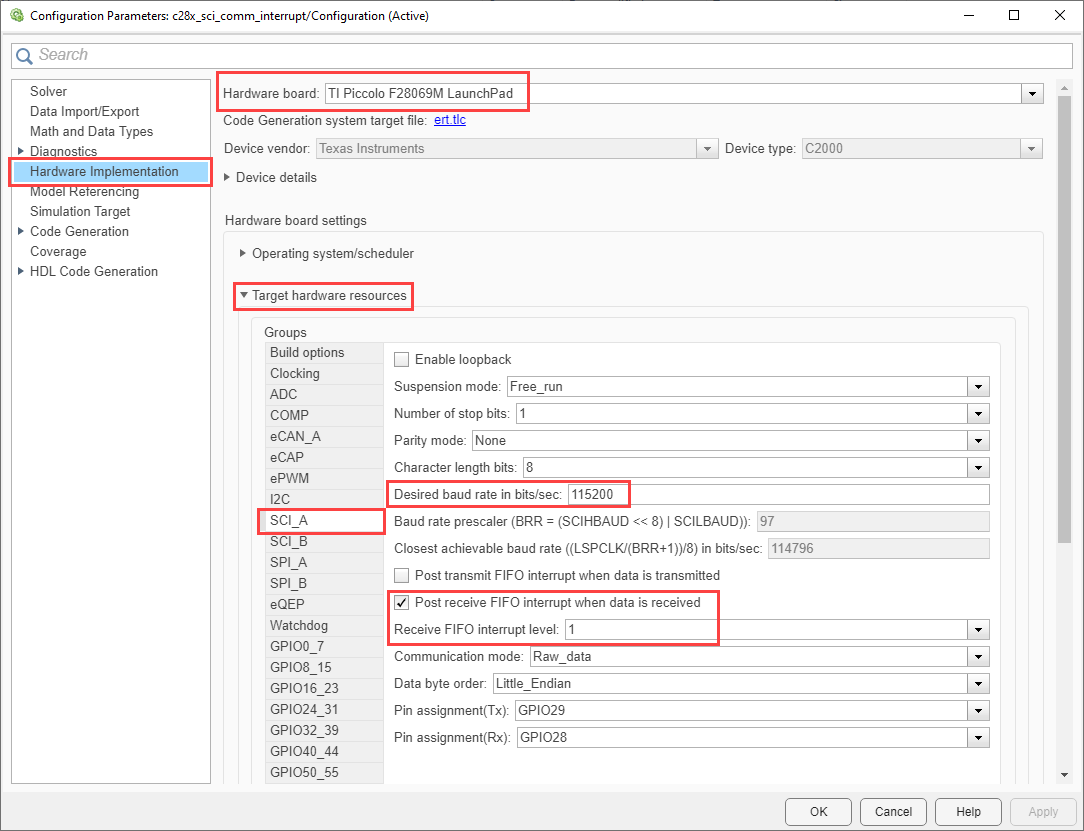Expand Device details section
Image resolution: width=1084 pixels, height=831 pixels.
point(227,178)
